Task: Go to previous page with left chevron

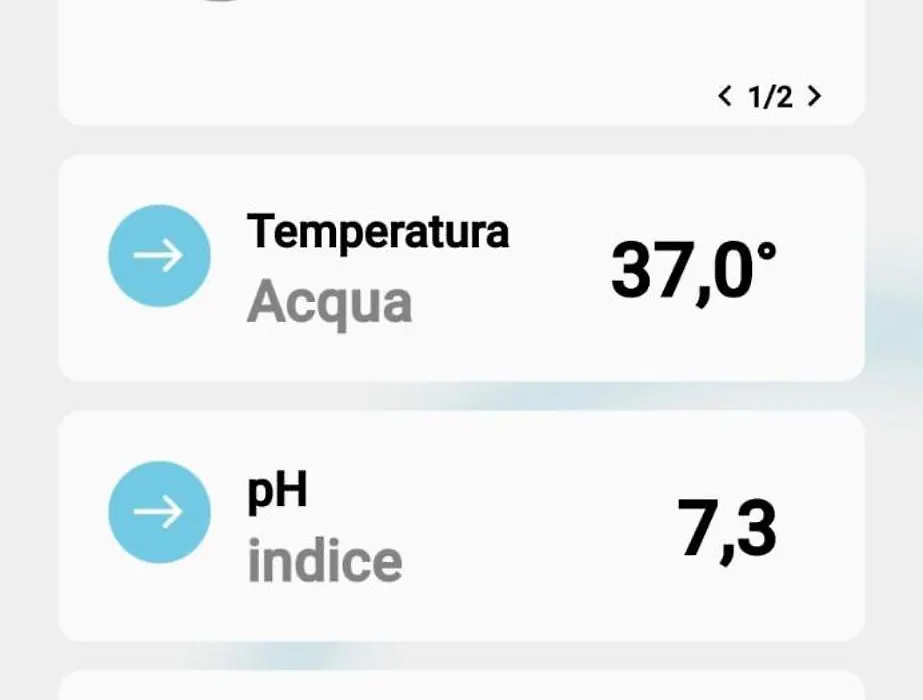Action: pyautogui.click(x=725, y=96)
